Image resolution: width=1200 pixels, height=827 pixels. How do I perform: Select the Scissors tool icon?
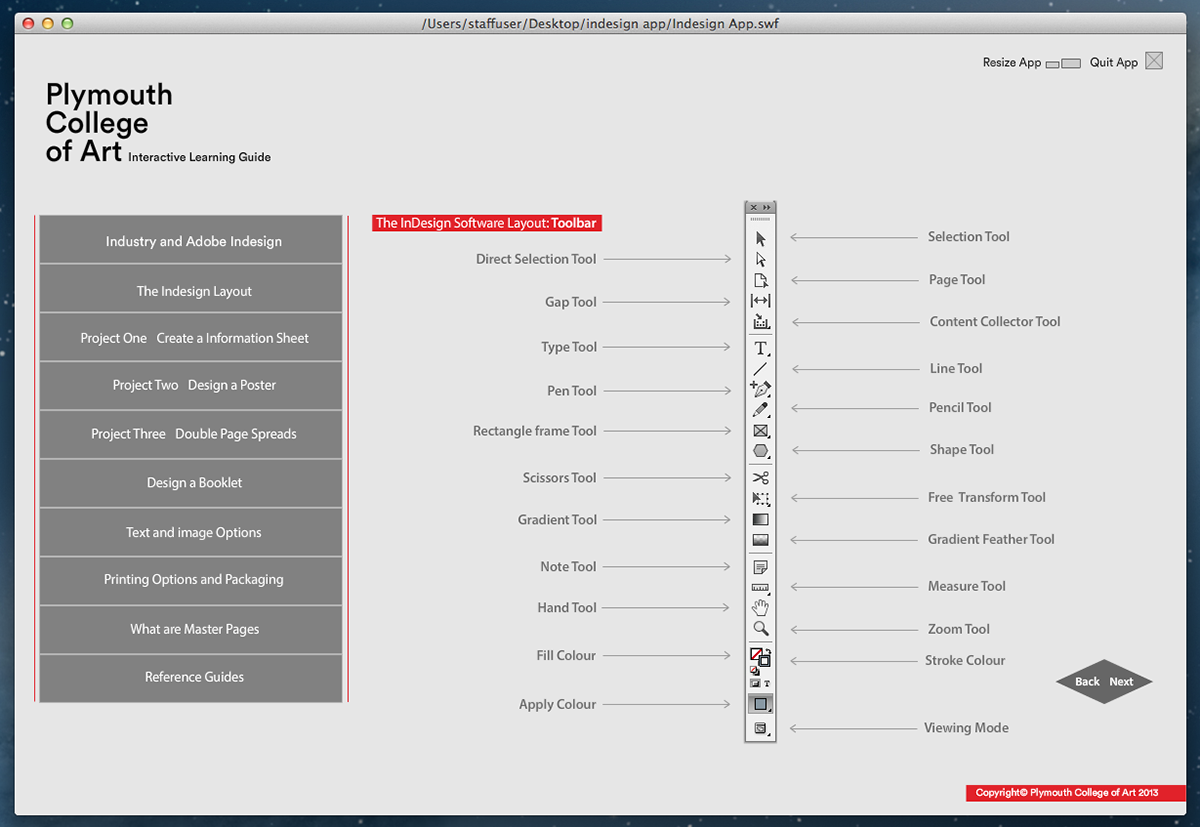coord(761,478)
